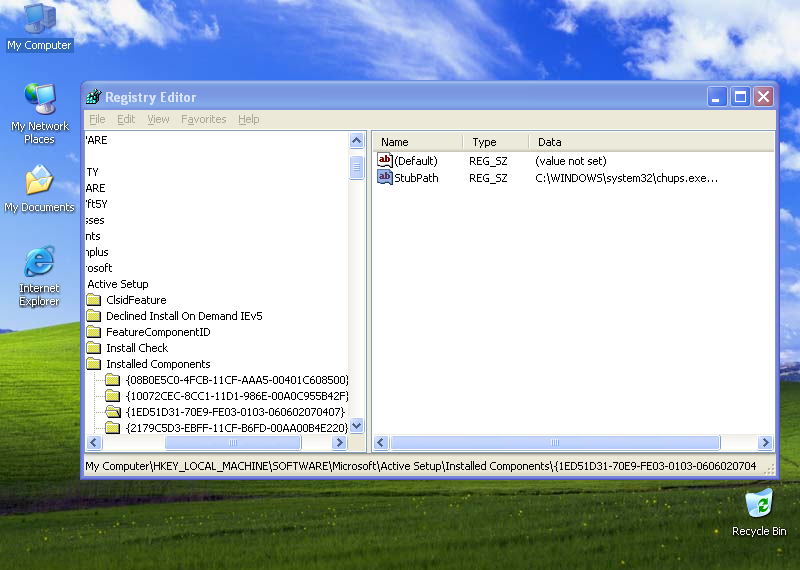Click the window resize grip corner
This screenshot has height=570, width=800.
(x=768, y=469)
